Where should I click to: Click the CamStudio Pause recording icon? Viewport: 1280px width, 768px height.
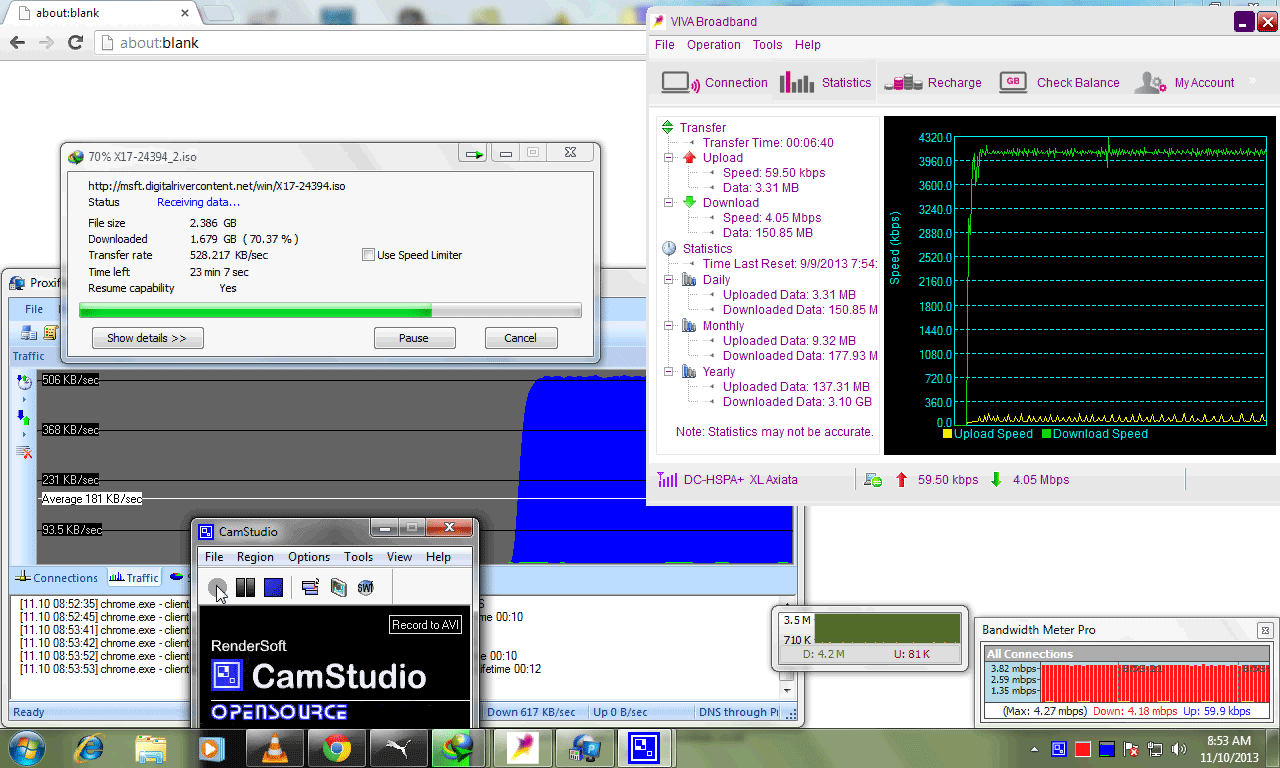point(245,588)
